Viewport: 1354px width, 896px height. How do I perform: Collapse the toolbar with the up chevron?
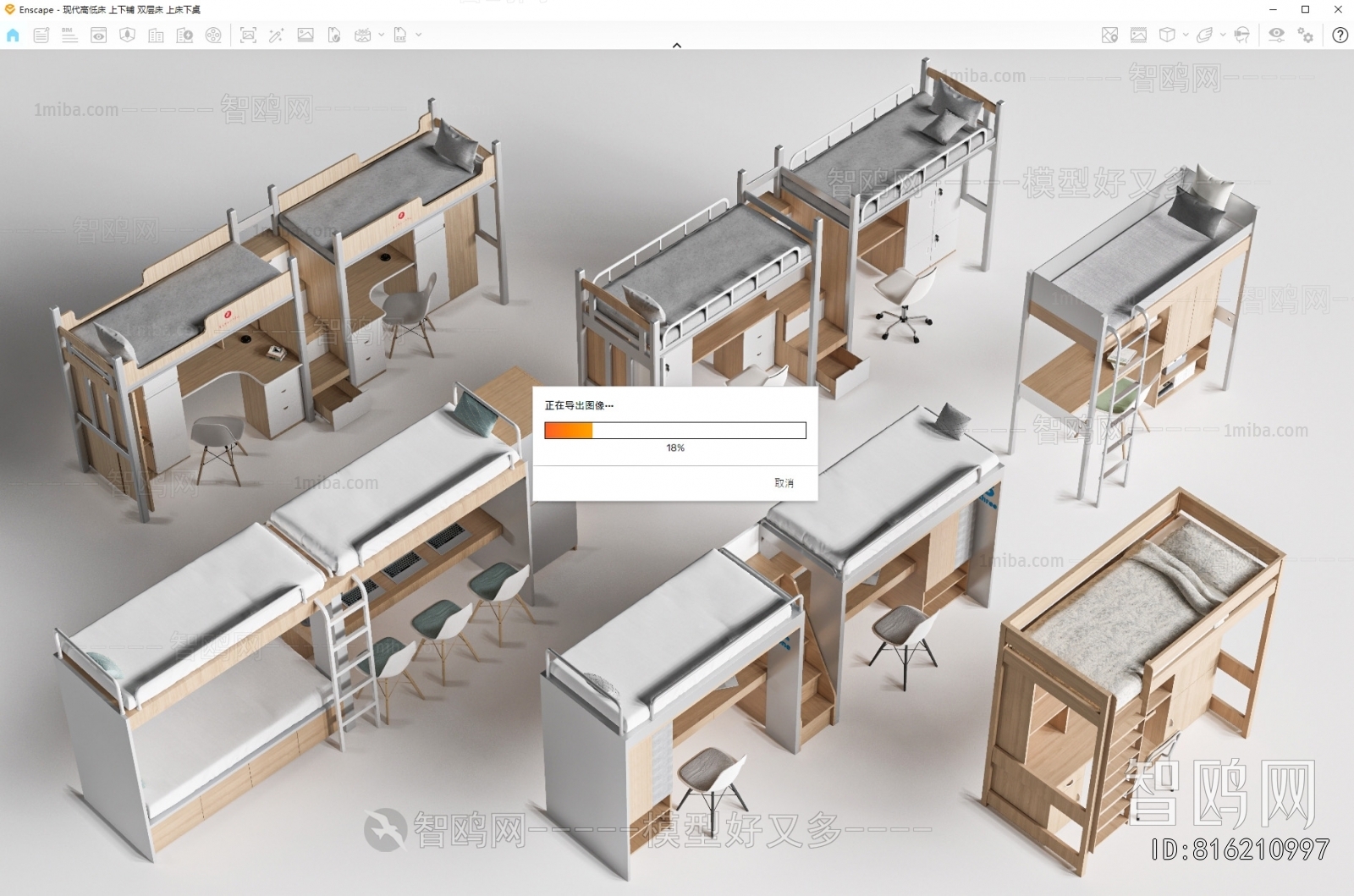coord(676,45)
